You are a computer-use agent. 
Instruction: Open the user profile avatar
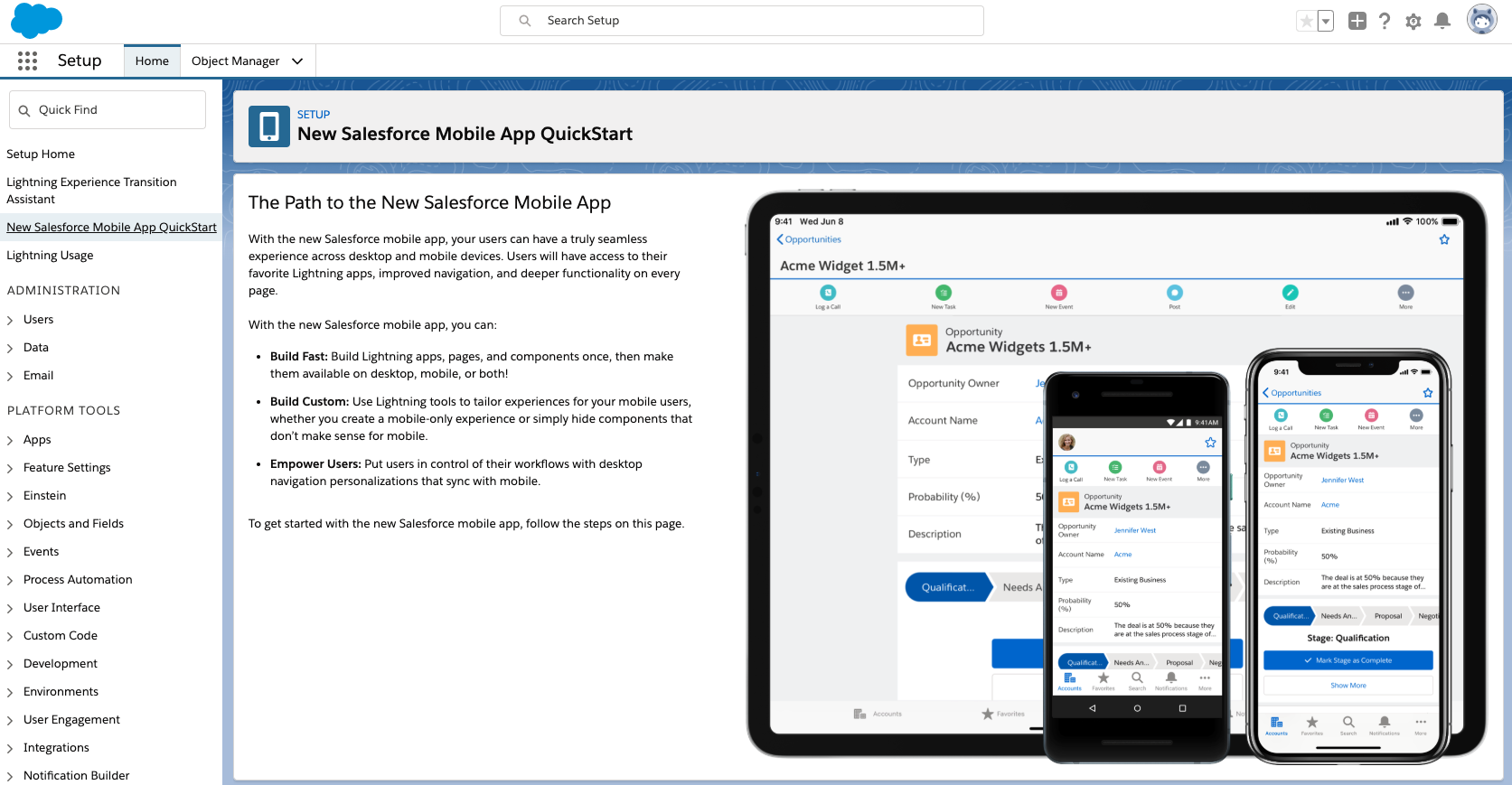[1482, 19]
